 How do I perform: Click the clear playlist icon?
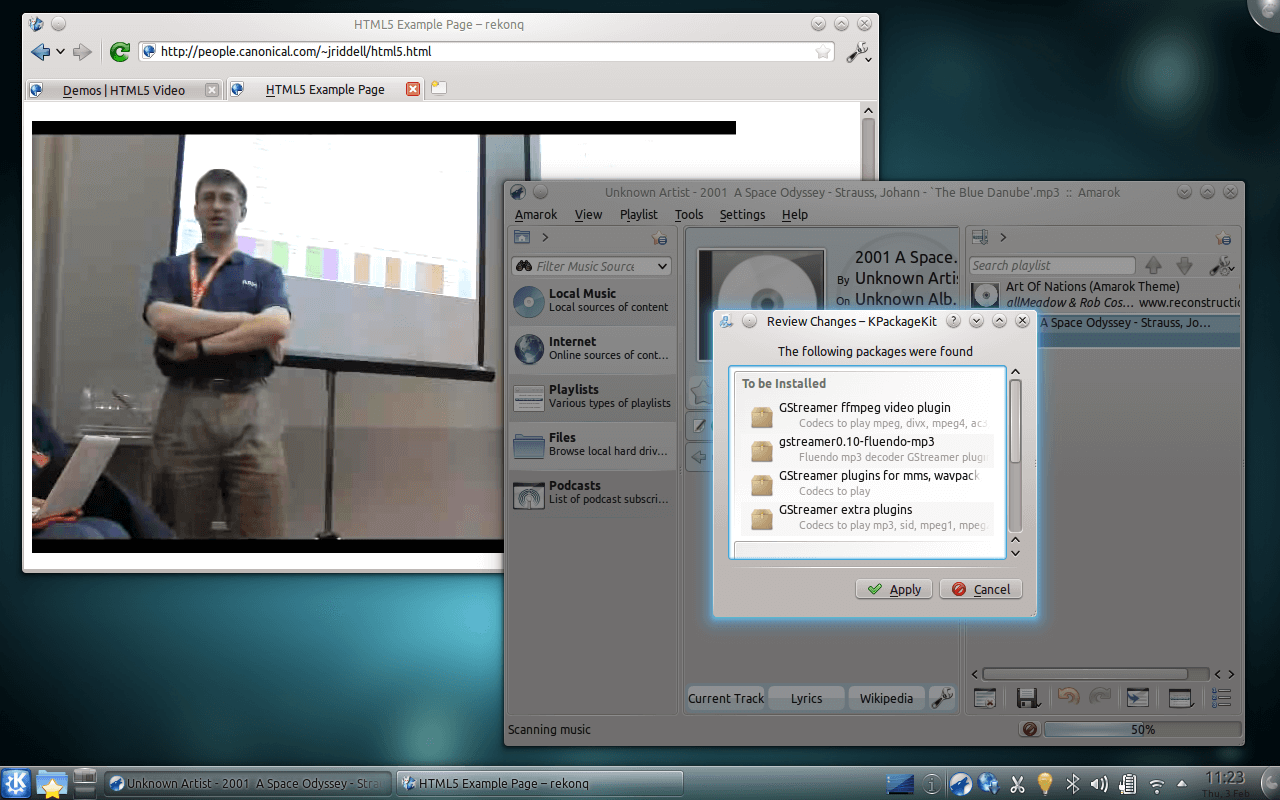(x=985, y=698)
